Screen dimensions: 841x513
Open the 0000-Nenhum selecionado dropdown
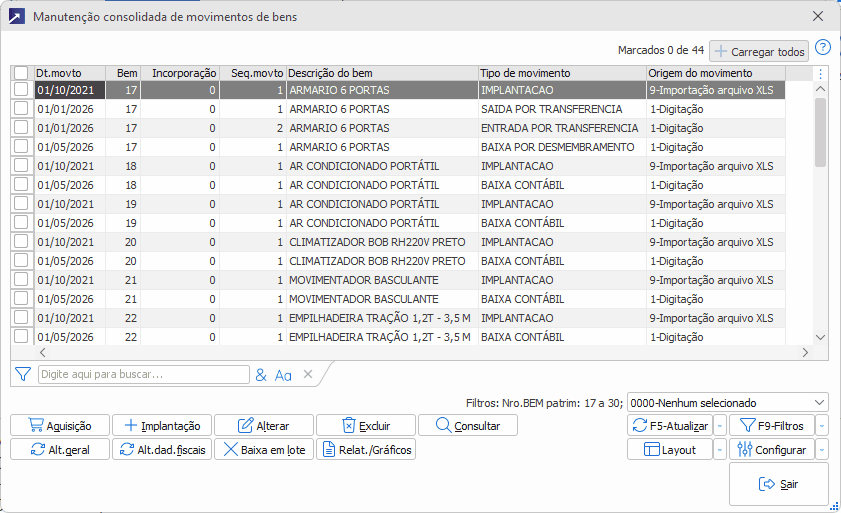[x=728, y=402]
